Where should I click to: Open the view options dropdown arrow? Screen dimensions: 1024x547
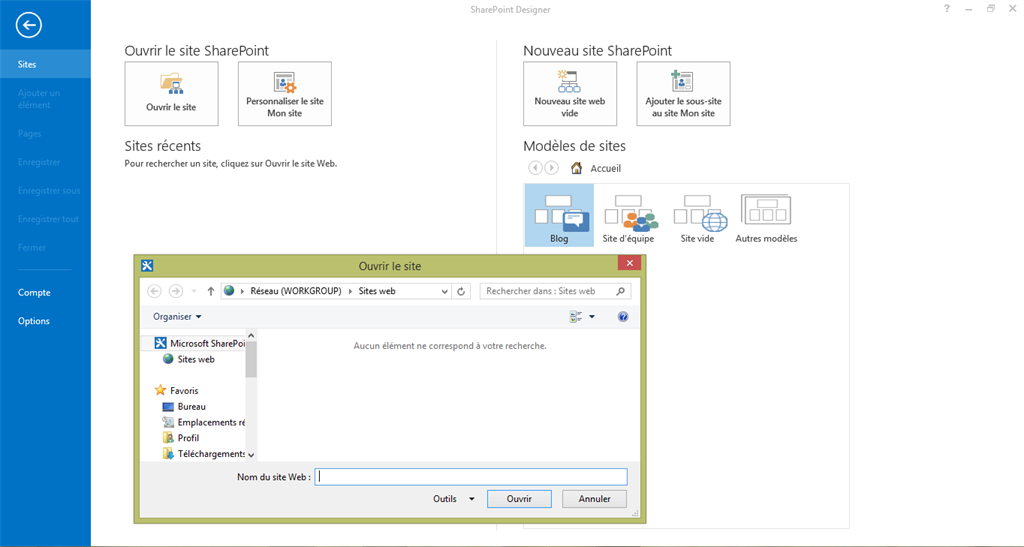pos(592,317)
